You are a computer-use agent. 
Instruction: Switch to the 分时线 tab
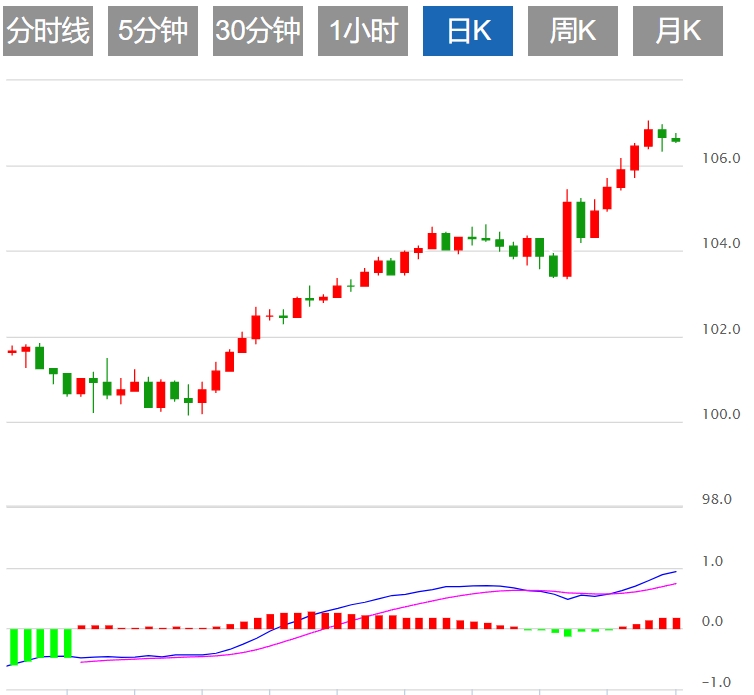(x=48, y=31)
